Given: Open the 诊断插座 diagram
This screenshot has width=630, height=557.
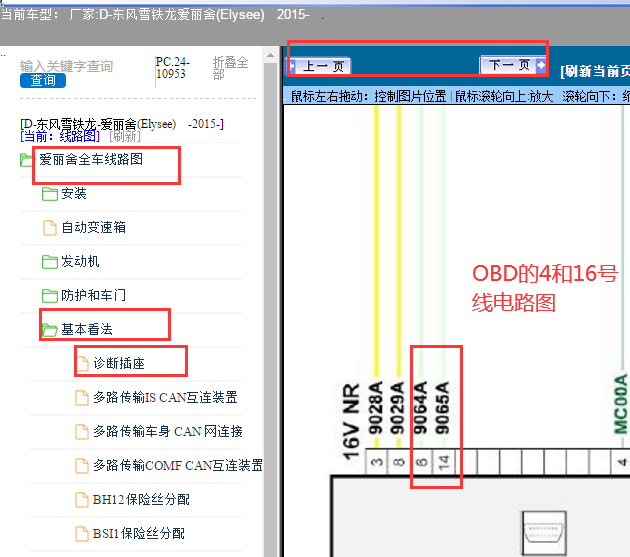Looking at the screenshot, I should 119,363.
